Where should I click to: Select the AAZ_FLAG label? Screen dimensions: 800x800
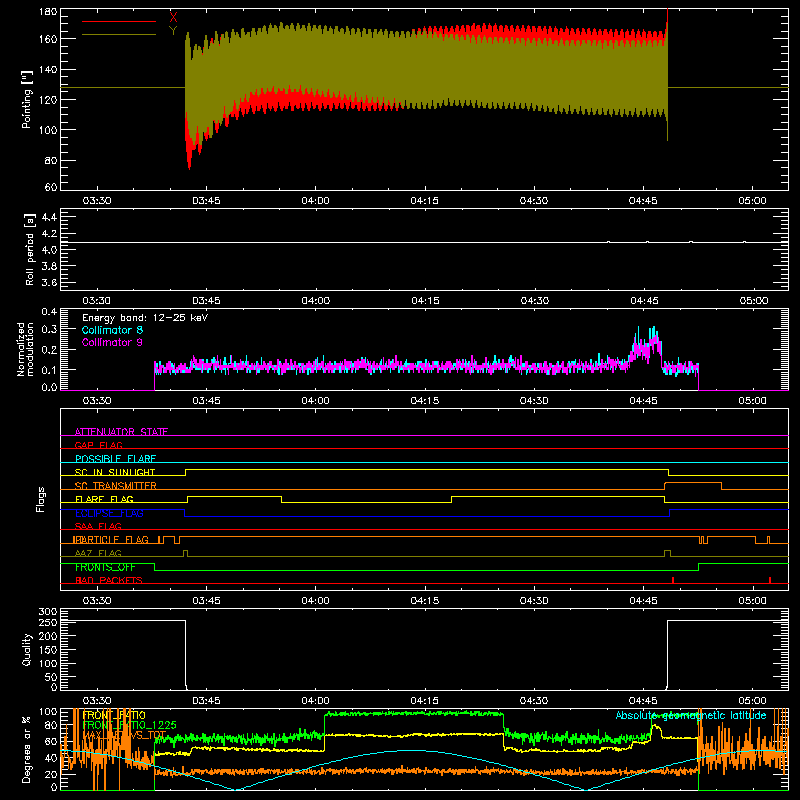pyautogui.click(x=98, y=553)
